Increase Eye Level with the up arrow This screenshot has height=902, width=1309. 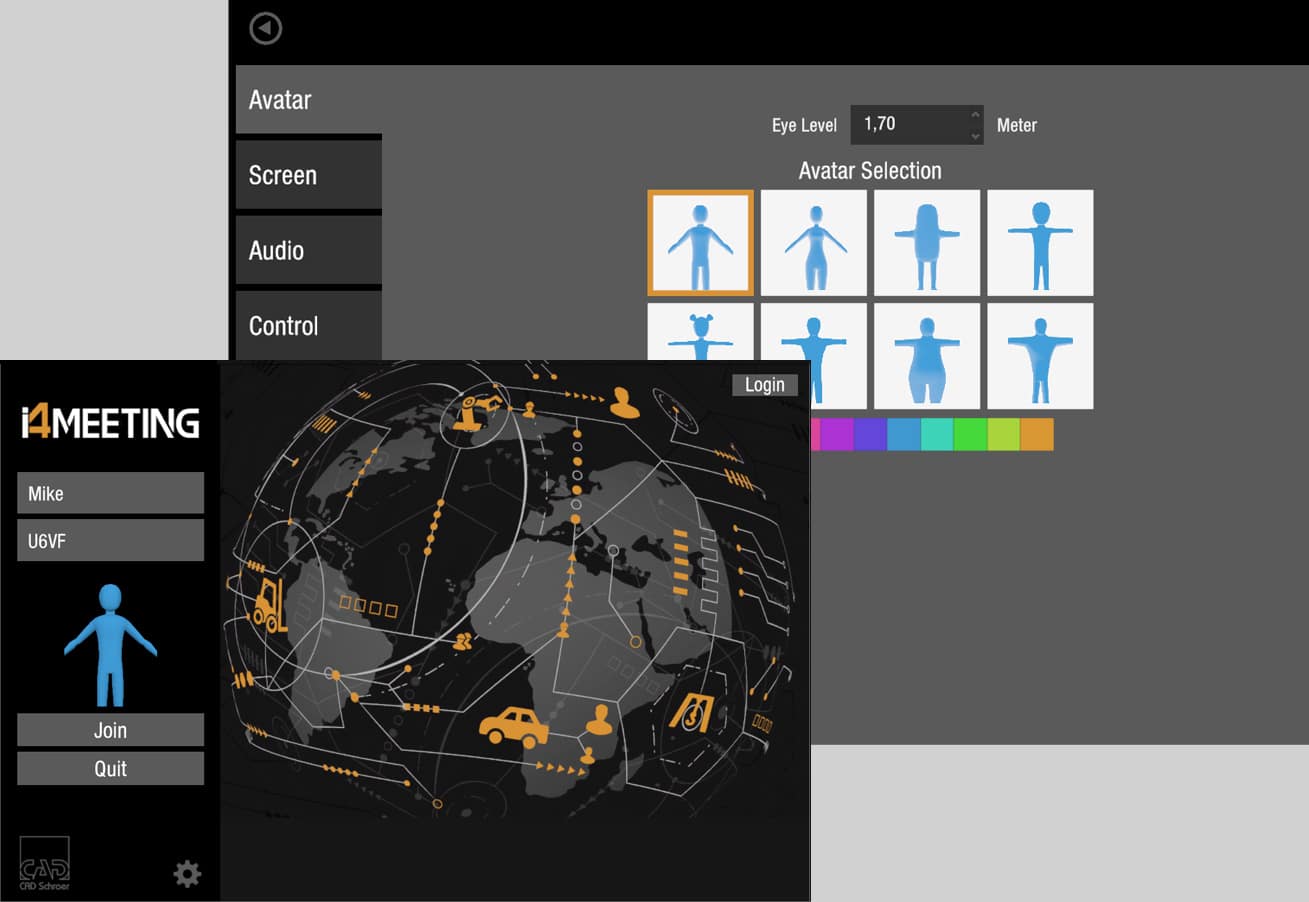coord(975,114)
